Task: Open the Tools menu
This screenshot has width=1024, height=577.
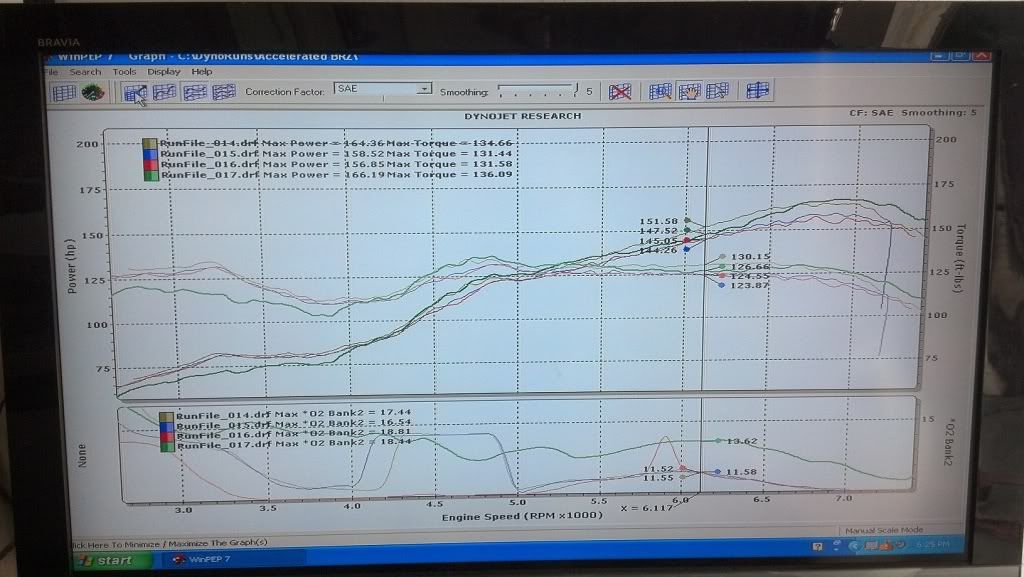Action: point(124,72)
